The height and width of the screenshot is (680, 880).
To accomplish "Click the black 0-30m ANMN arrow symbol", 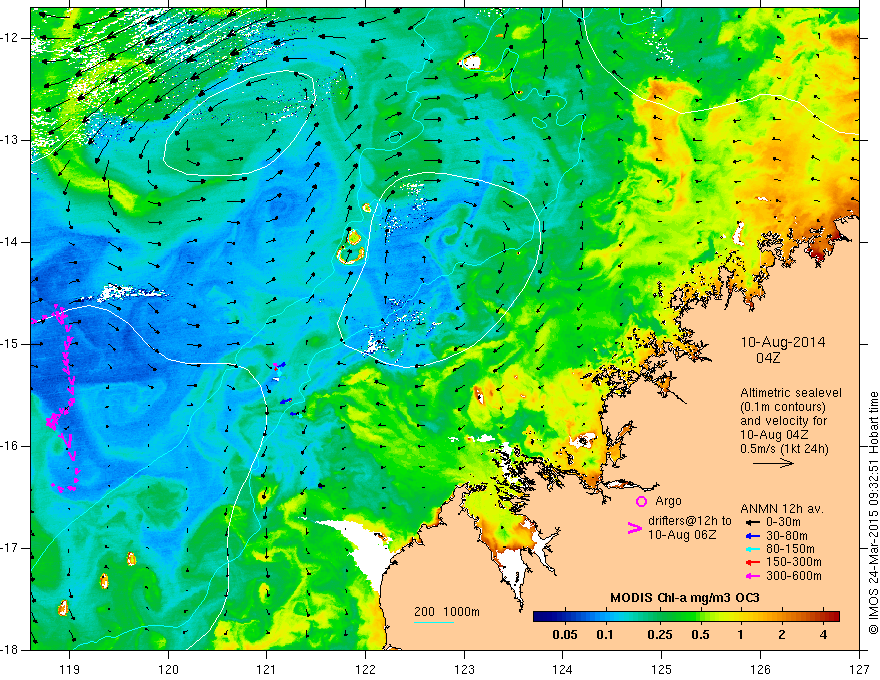I will pos(753,522).
